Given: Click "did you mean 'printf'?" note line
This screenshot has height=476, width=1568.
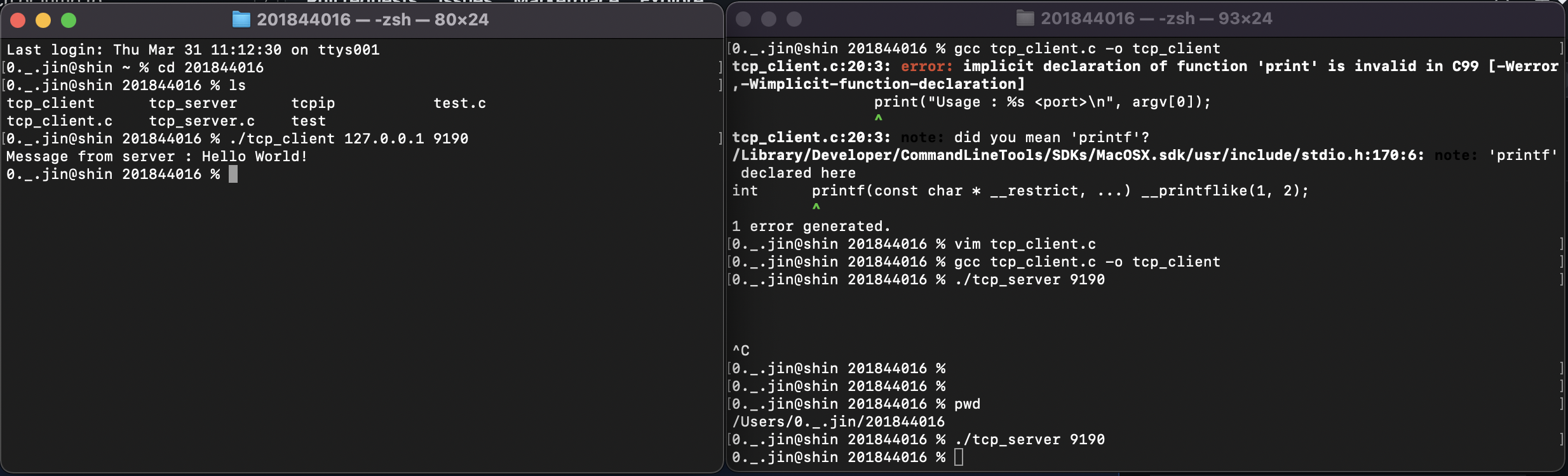Looking at the screenshot, I should 1051,137.
